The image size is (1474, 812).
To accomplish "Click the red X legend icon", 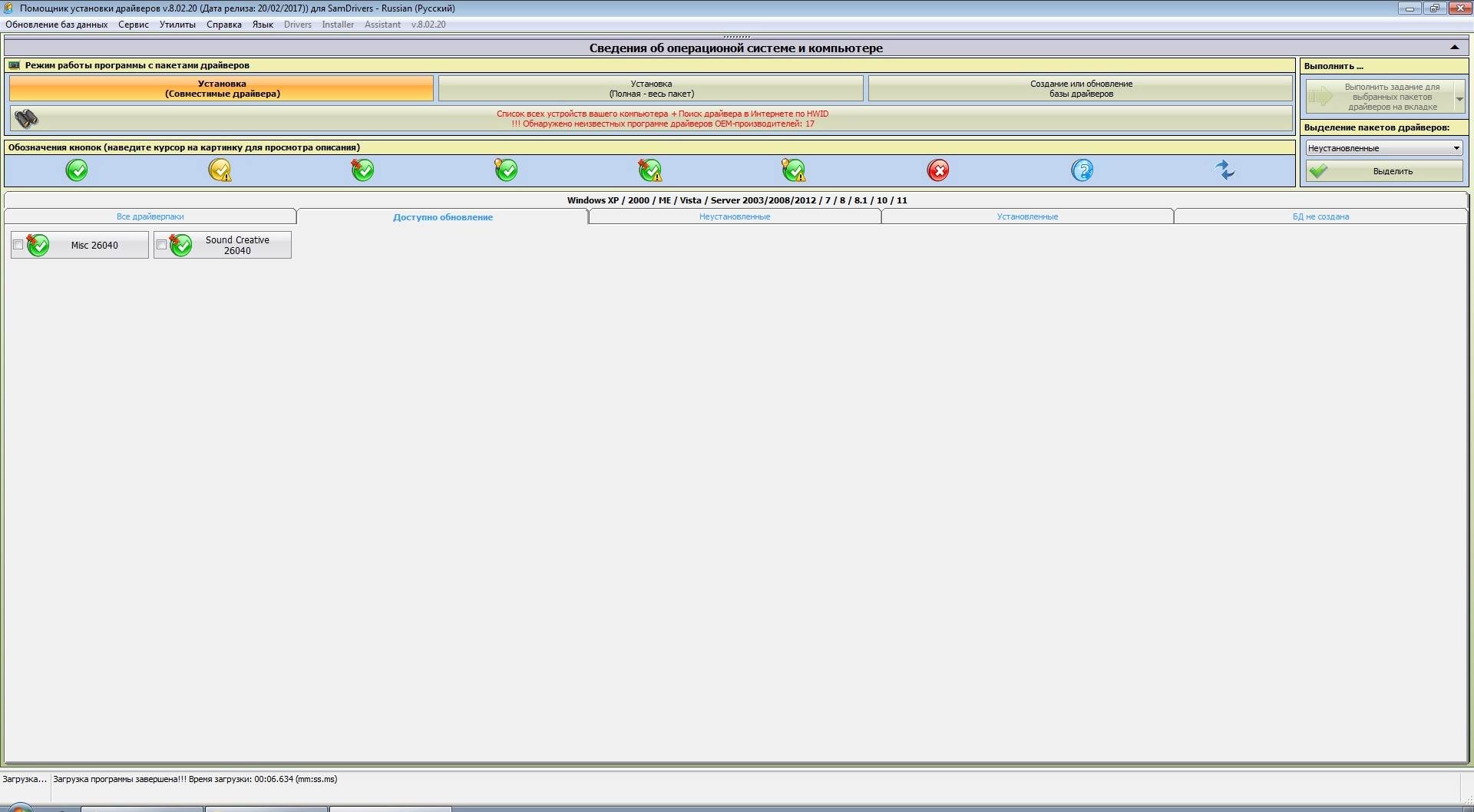I will tap(938, 170).
